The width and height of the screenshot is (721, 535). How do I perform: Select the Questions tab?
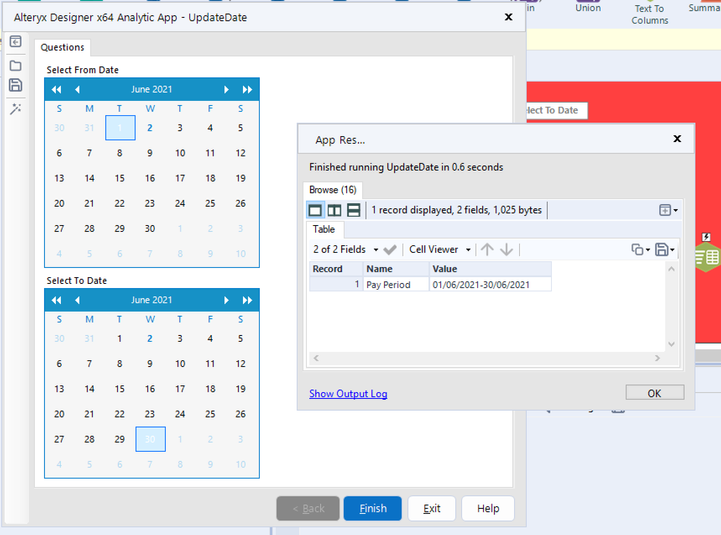[x=62, y=47]
